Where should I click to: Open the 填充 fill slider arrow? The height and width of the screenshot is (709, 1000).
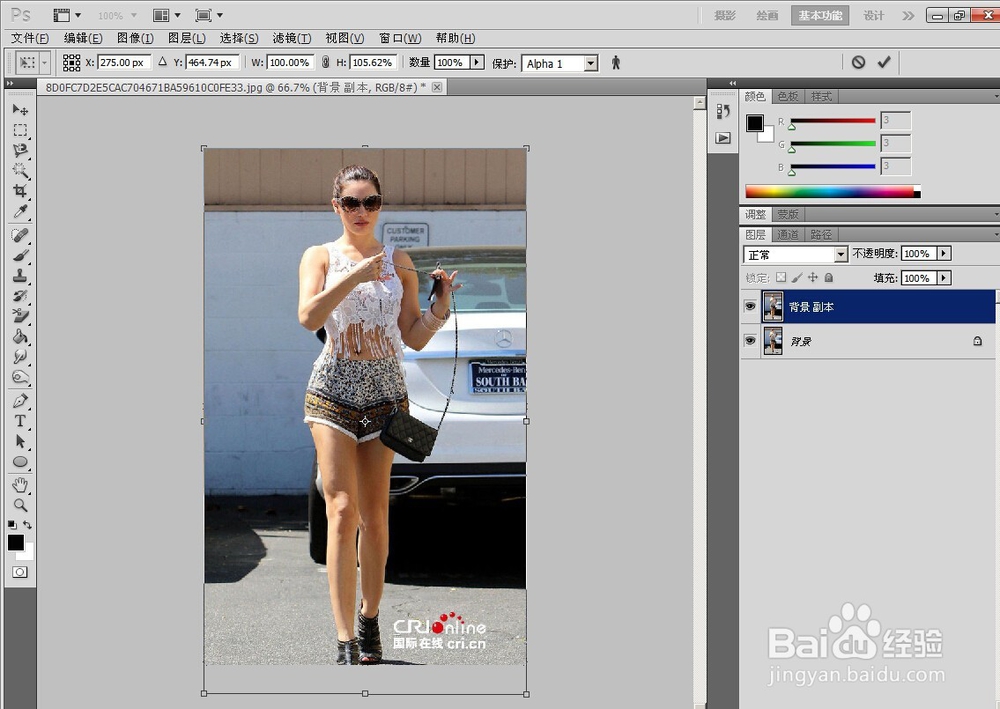943,278
